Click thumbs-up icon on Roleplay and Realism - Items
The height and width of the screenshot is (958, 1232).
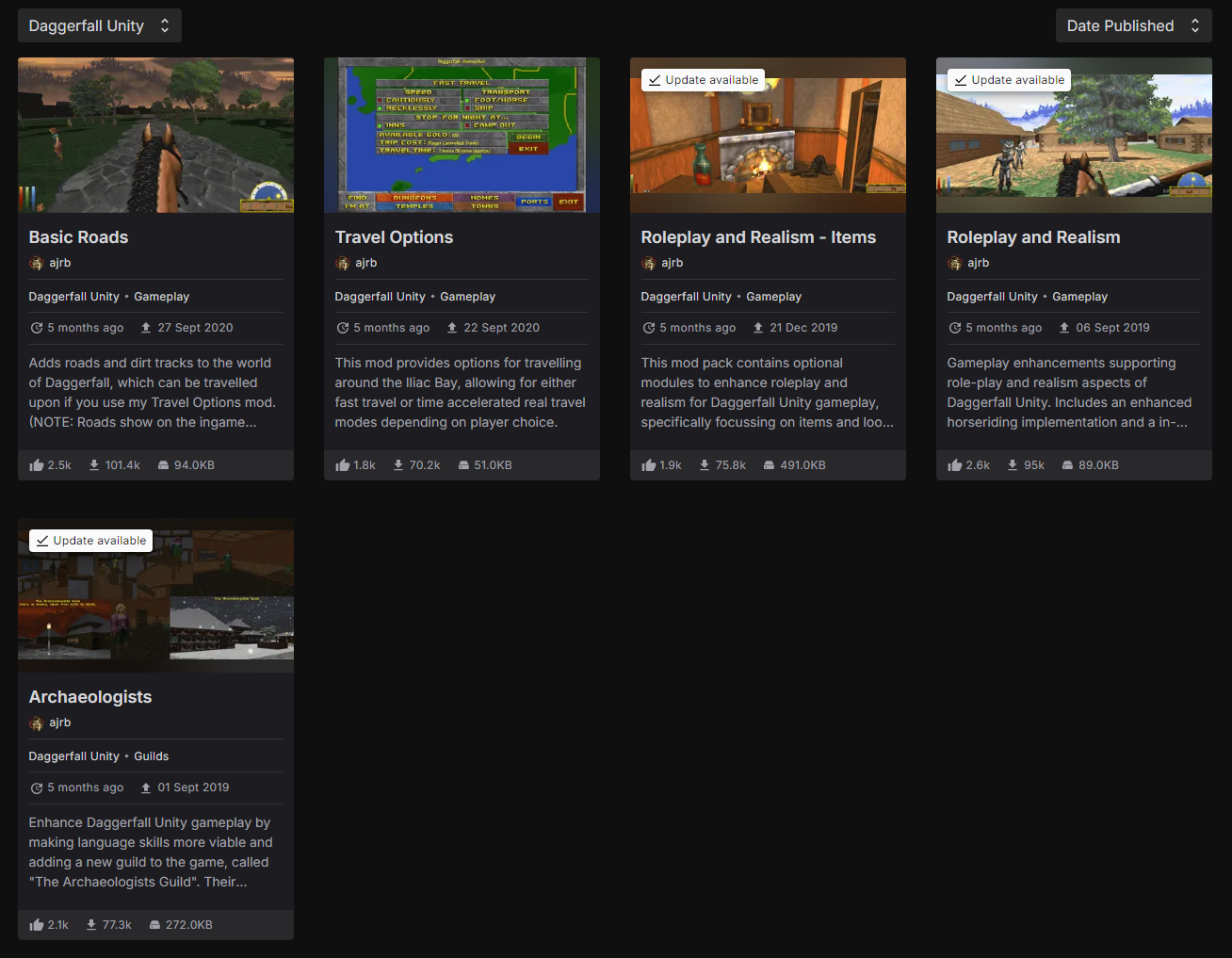tap(649, 465)
